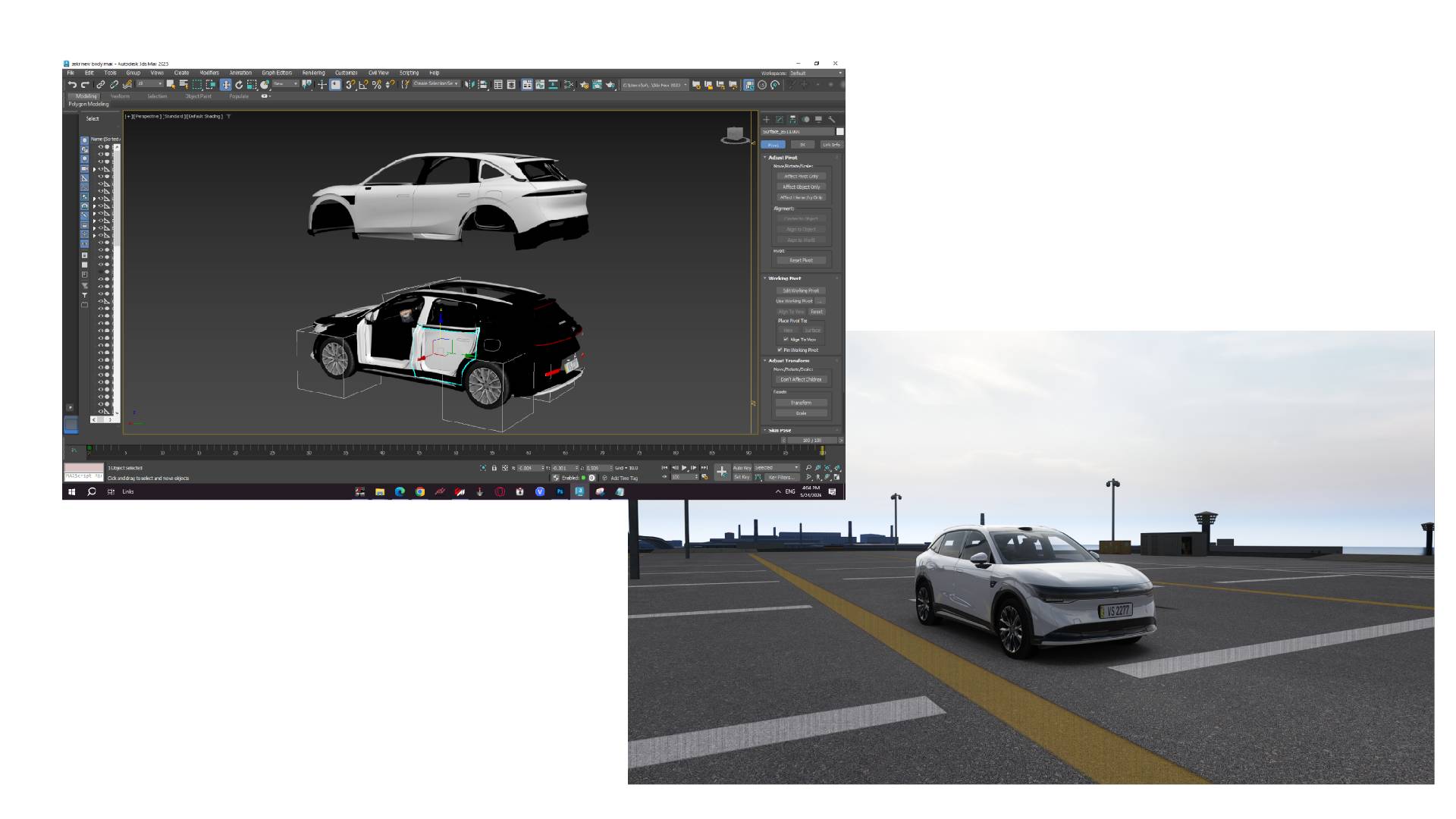This screenshot has height=819, width=1456.
Task: Click the Reset Pivot button
Action: pyautogui.click(x=801, y=260)
